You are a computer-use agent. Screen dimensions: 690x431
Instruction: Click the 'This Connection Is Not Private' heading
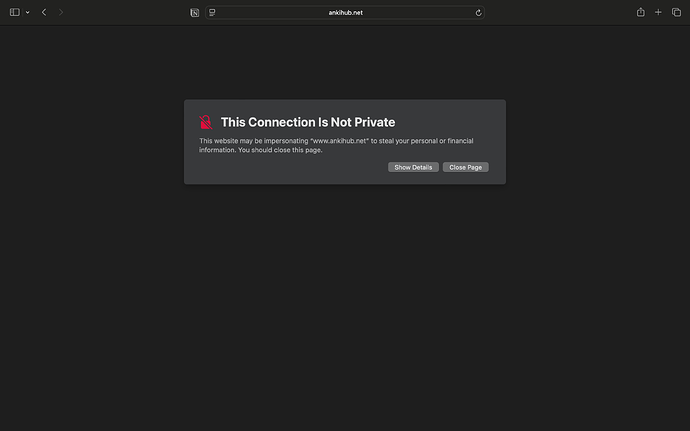308,122
